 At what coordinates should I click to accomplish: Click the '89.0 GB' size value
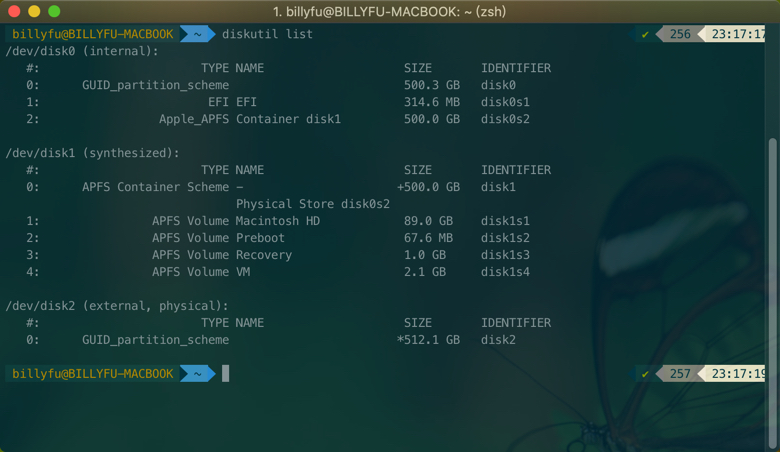(428, 221)
